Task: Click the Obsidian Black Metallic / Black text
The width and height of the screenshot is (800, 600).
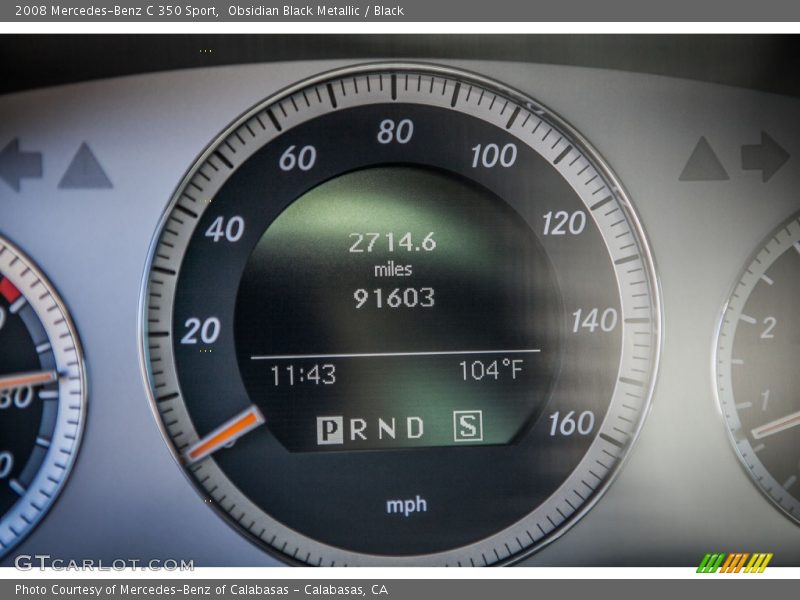Action: (x=316, y=11)
